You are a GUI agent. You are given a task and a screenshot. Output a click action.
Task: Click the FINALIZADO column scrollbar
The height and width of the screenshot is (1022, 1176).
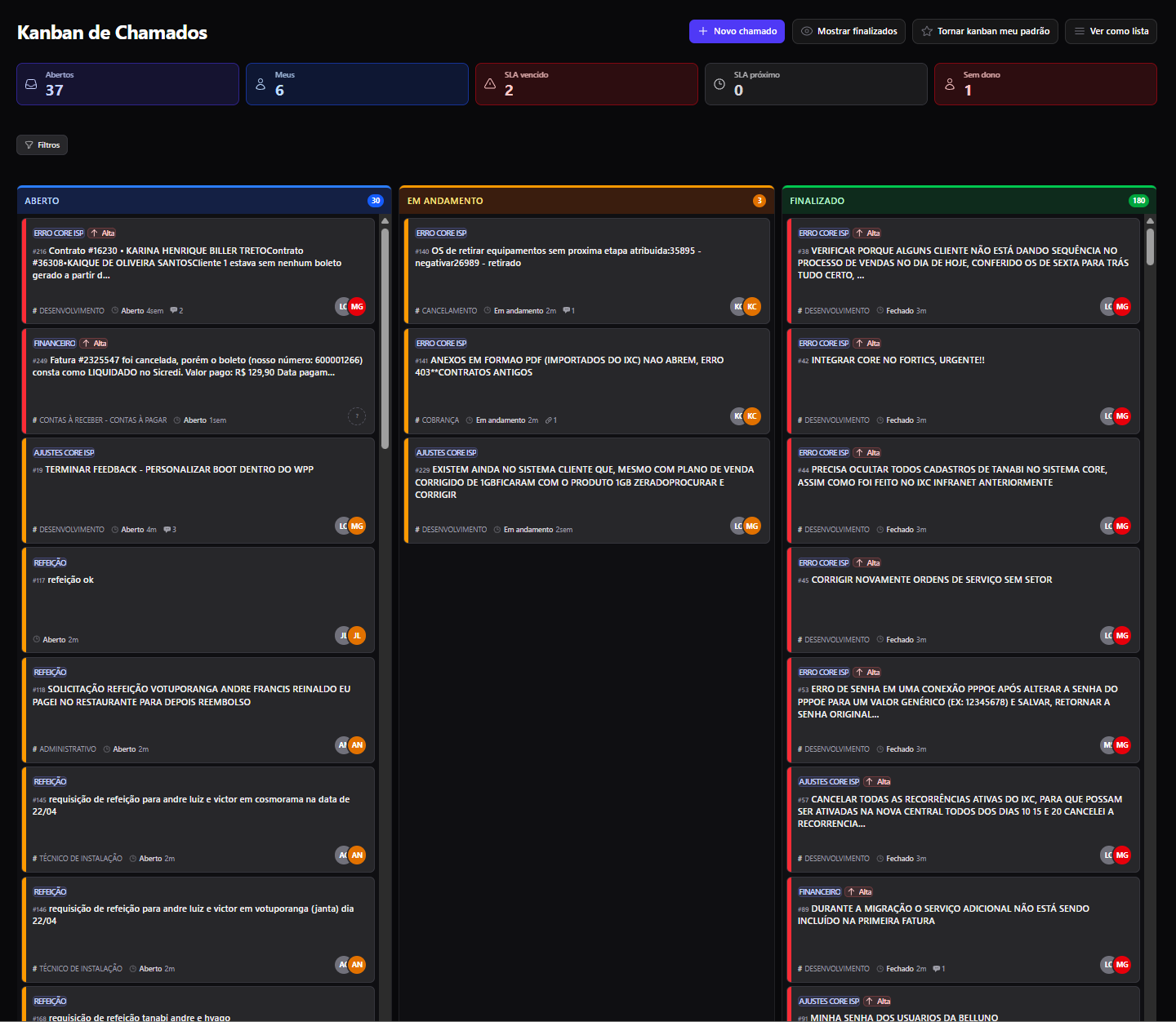[1150, 247]
